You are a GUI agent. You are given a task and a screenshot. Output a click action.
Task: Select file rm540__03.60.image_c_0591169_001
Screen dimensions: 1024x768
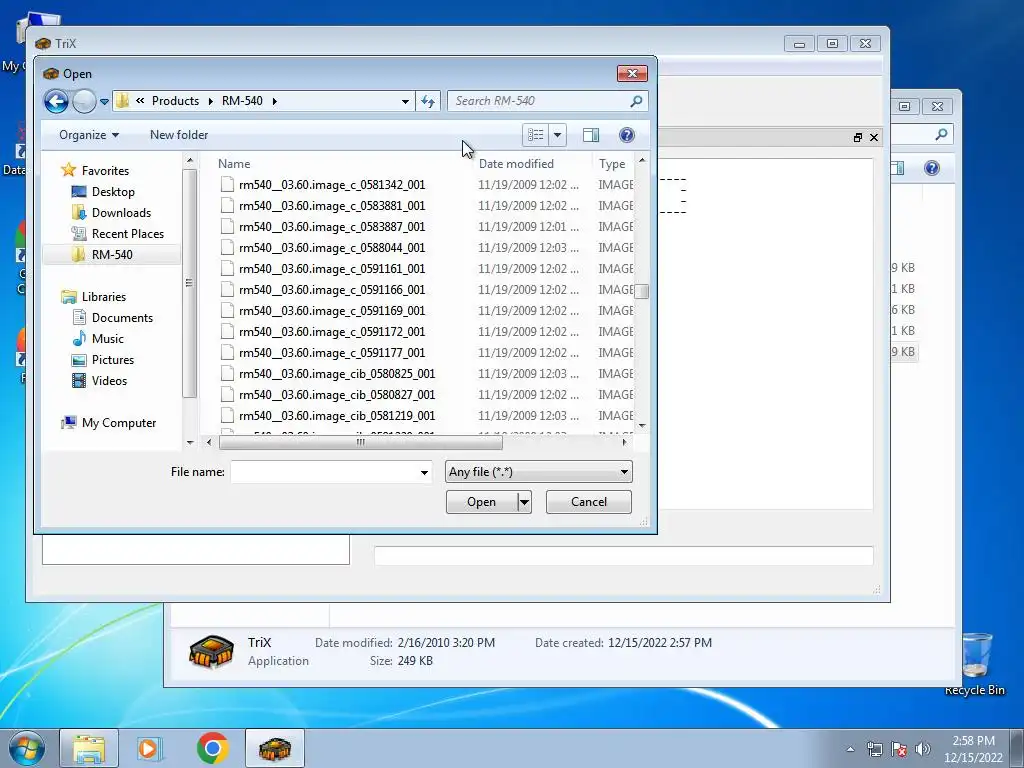pyautogui.click(x=332, y=311)
